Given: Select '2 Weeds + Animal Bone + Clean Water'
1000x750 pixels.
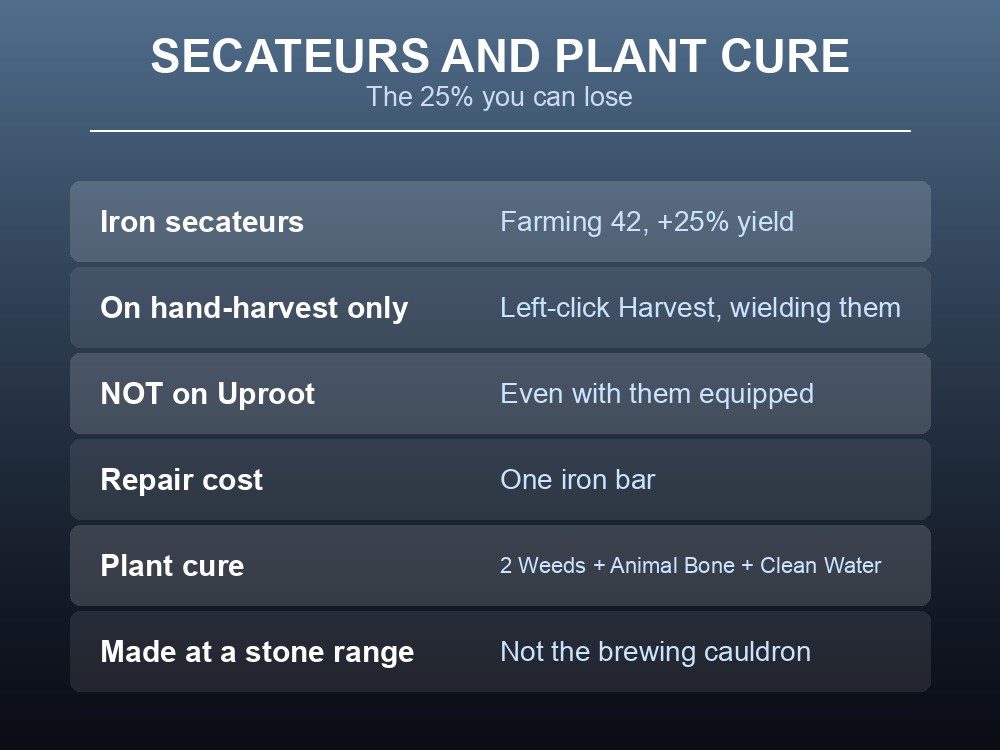Looking at the screenshot, I should point(690,566).
